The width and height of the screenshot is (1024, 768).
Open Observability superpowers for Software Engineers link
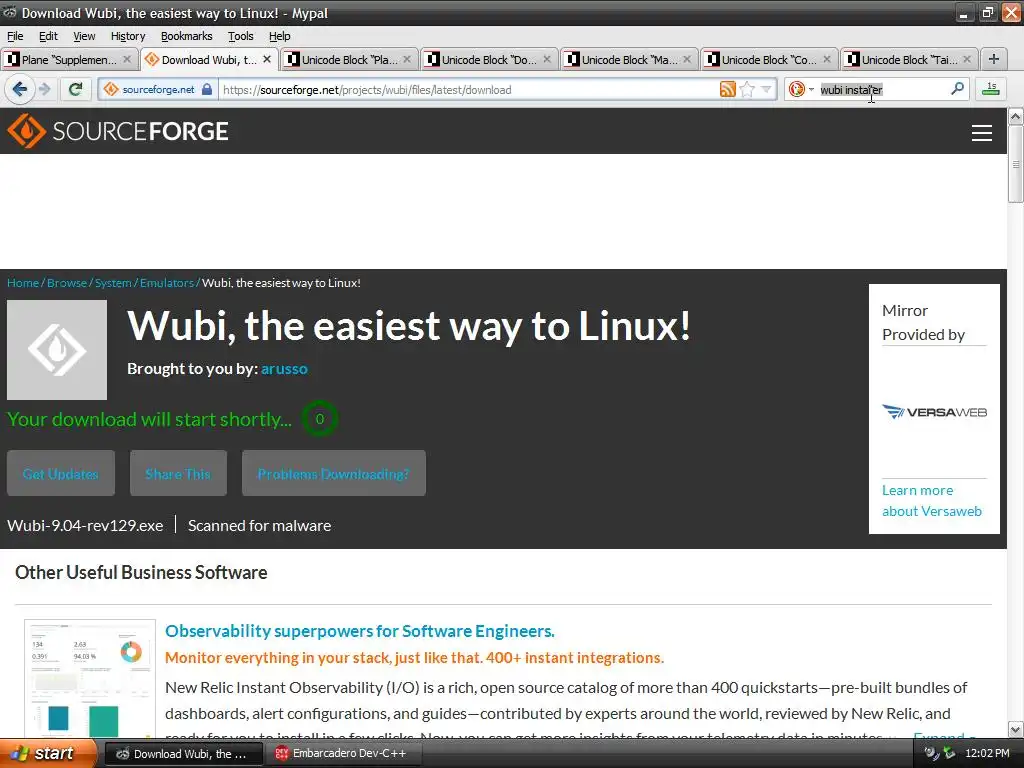[x=360, y=631]
